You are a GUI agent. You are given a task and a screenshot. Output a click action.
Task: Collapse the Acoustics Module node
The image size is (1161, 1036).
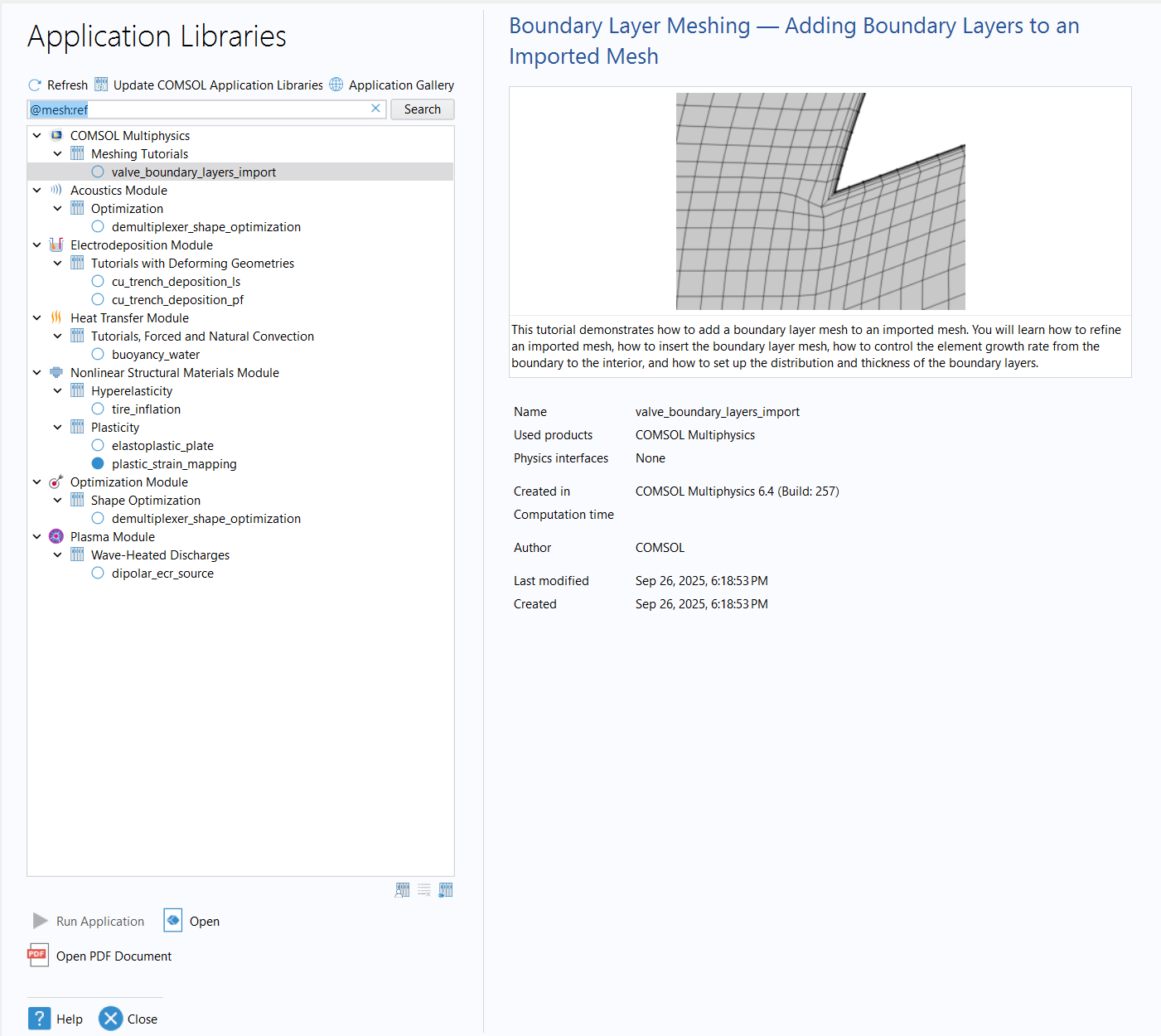pos(36,190)
